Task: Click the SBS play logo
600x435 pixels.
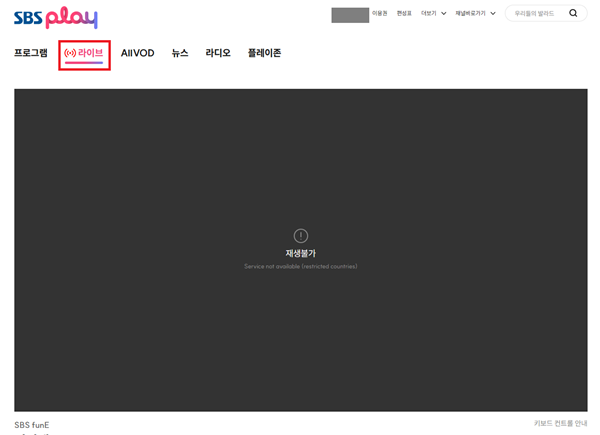Action: click(55, 17)
